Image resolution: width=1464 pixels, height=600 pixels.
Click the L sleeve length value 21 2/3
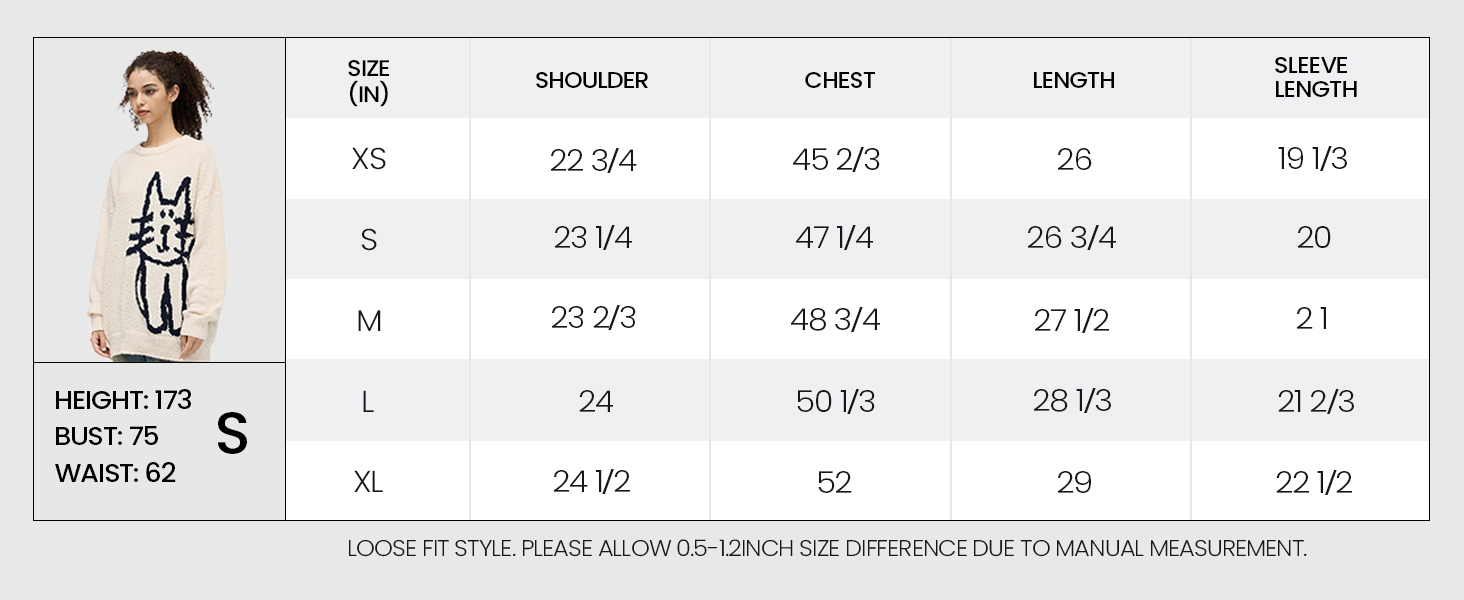[1315, 401]
